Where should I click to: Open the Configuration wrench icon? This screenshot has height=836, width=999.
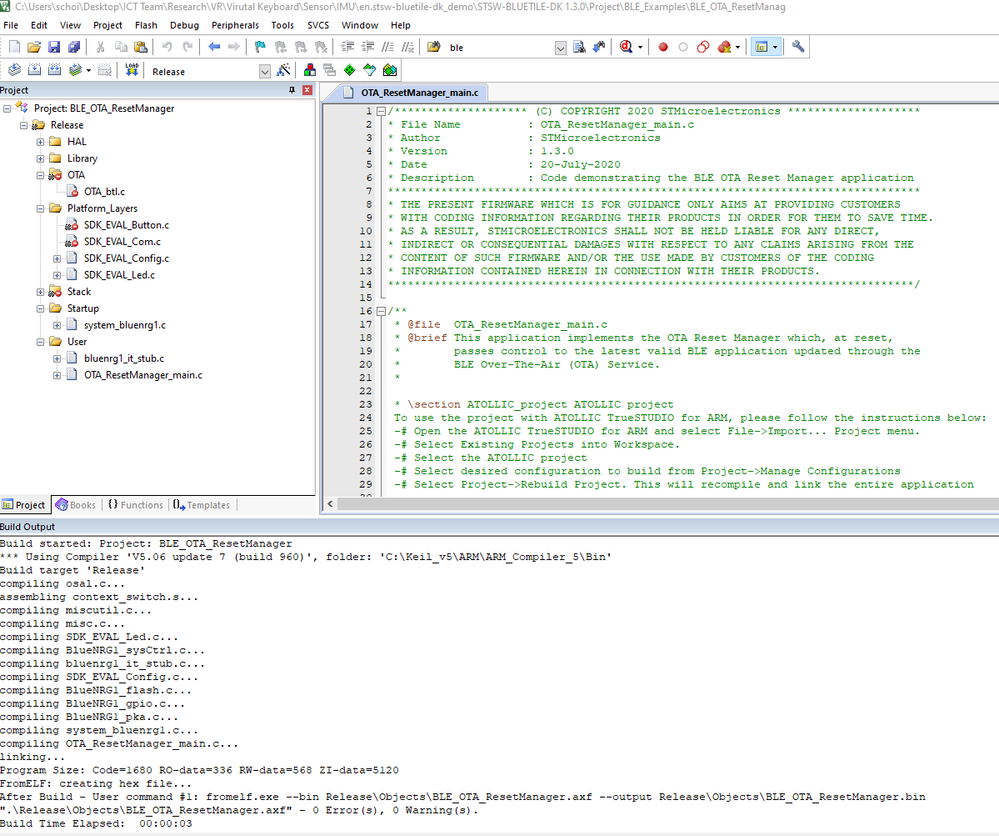(798, 47)
